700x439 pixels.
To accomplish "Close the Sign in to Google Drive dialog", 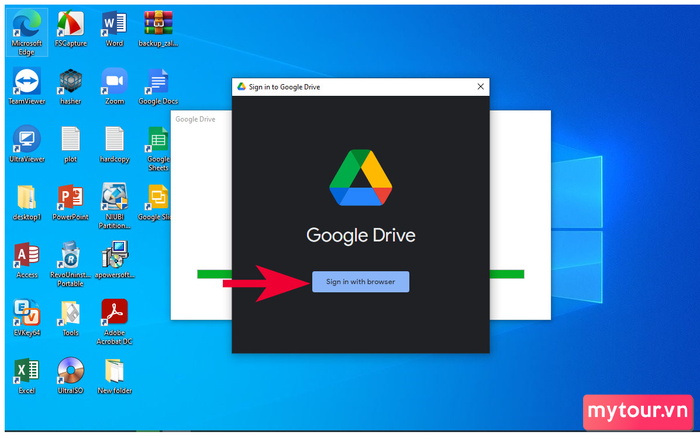I will point(480,87).
